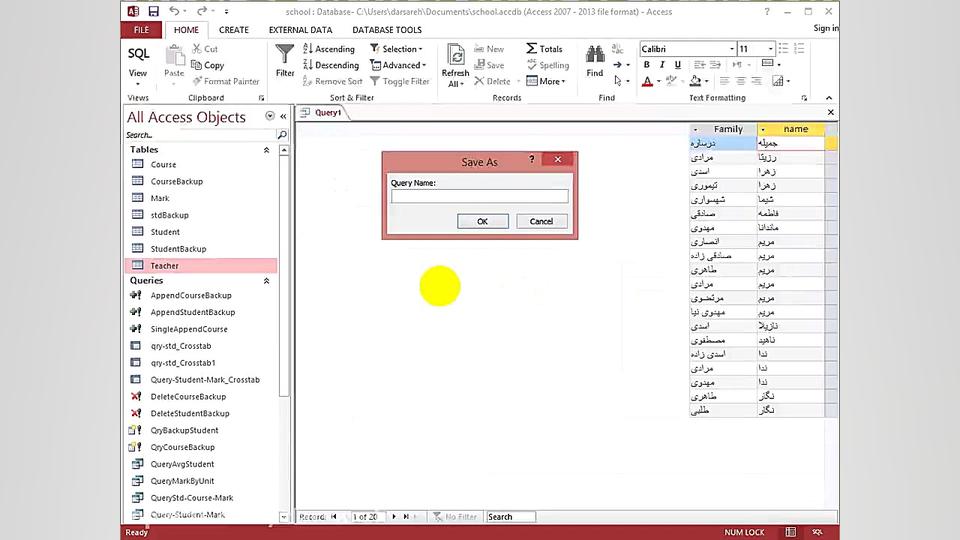Click Delete record command
The width and height of the screenshot is (960, 540).
(492, 81)
